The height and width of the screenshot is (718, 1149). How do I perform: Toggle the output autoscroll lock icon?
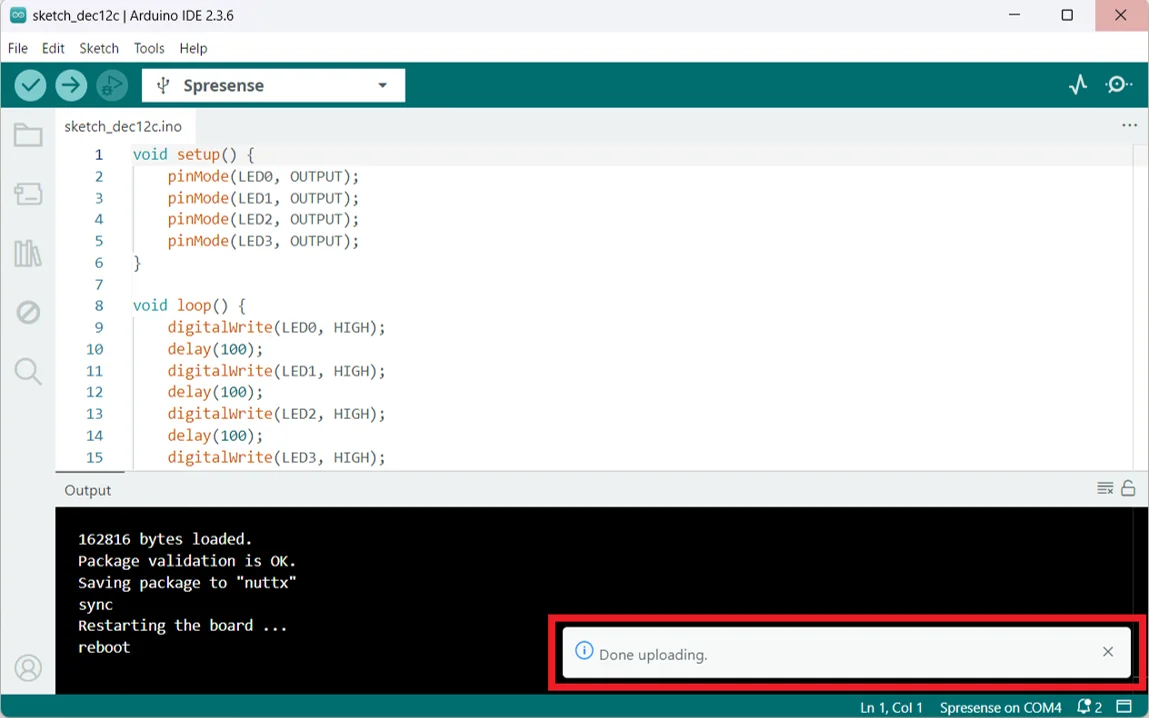click(x=1128, y=488)
